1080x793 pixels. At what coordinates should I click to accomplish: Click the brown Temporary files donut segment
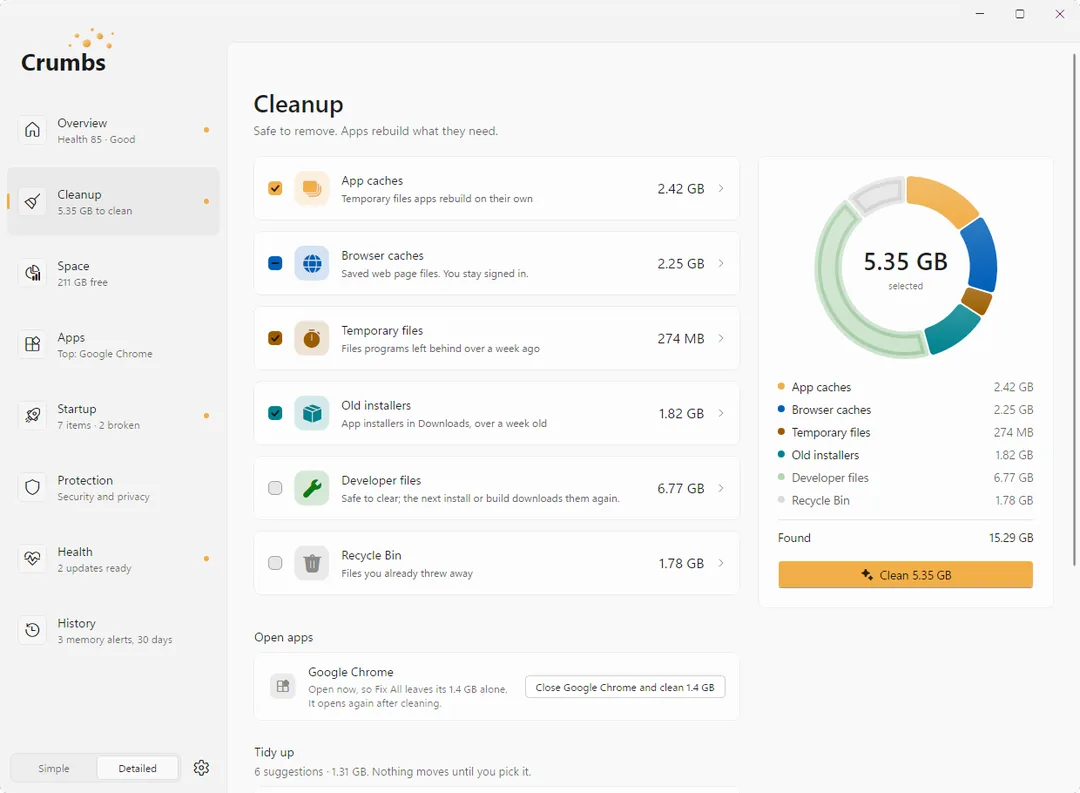click(977, 301)
